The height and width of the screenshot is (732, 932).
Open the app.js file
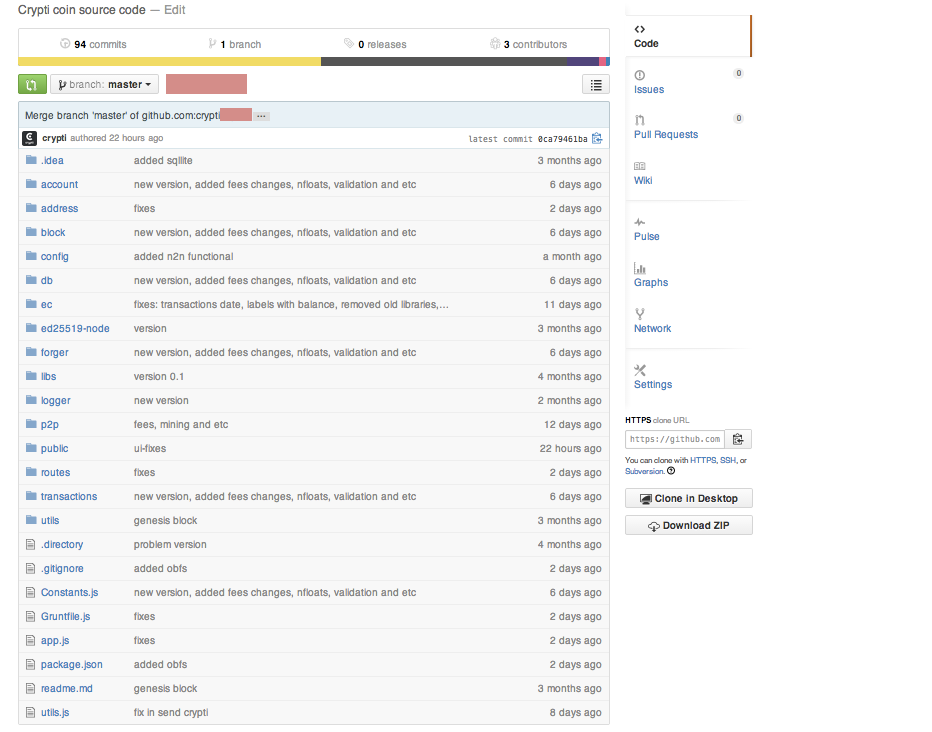[55, 641]
